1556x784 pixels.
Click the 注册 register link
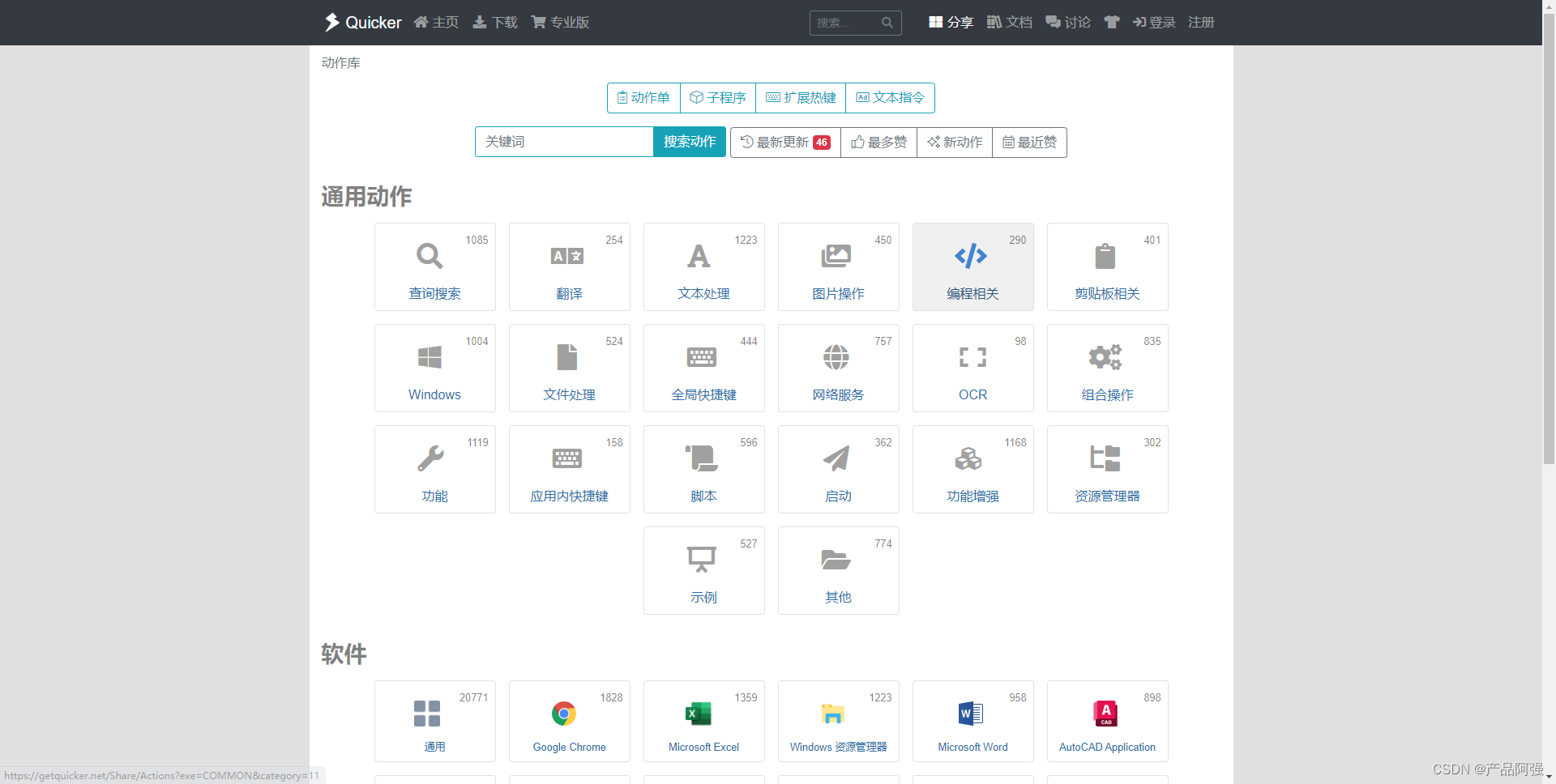pyautogui.click(x=1201, y=22)
